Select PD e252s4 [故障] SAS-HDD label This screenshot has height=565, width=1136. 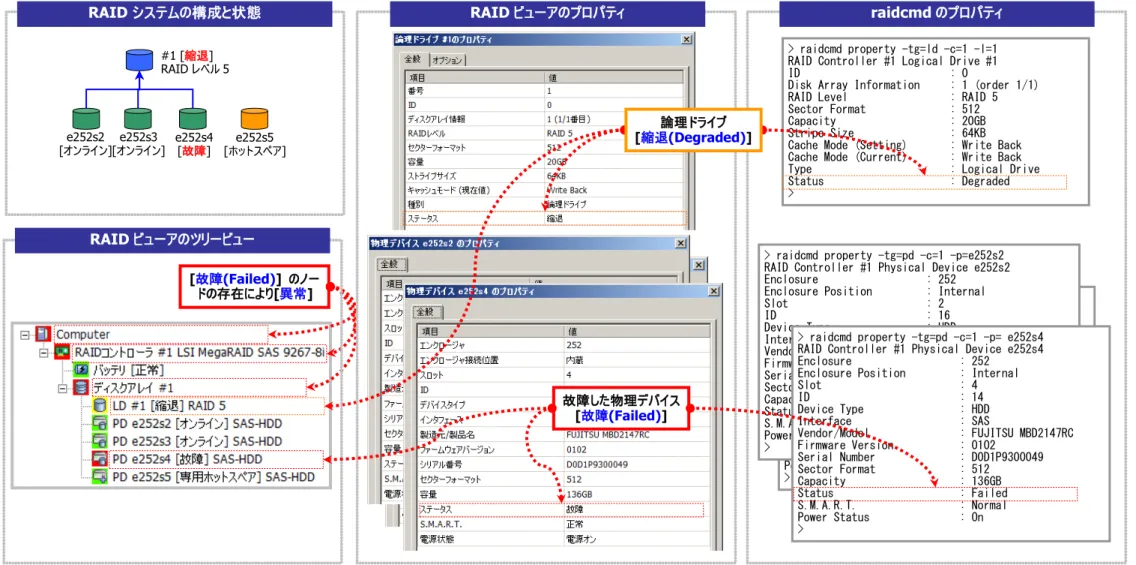(187, 459)
